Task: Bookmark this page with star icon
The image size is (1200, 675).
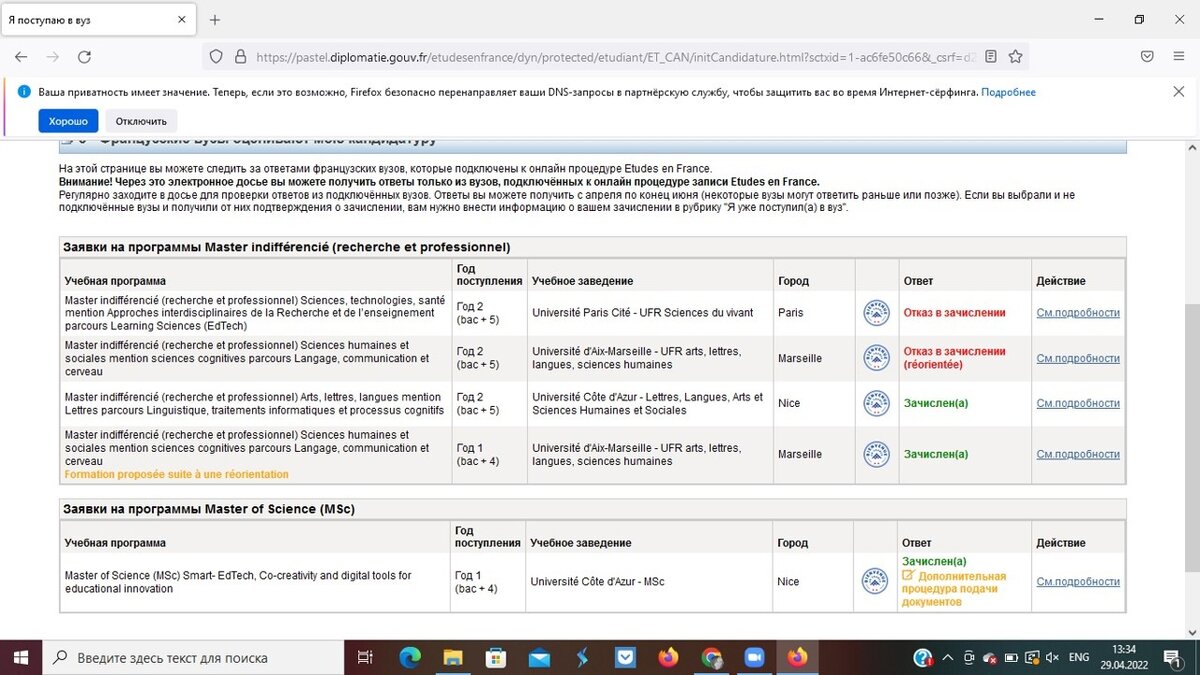Action: pos(1016,57)
